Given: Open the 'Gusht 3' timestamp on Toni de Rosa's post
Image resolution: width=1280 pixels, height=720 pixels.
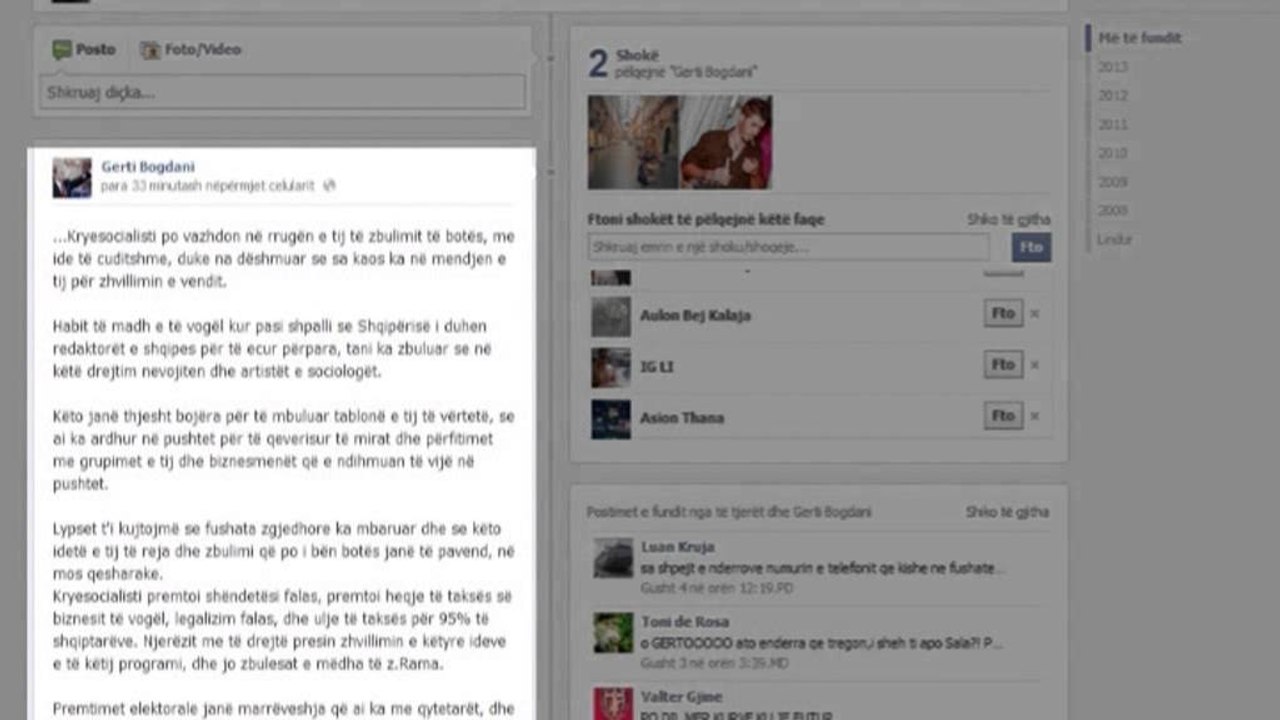Looking at the screenshot, I should coord(717,662).
